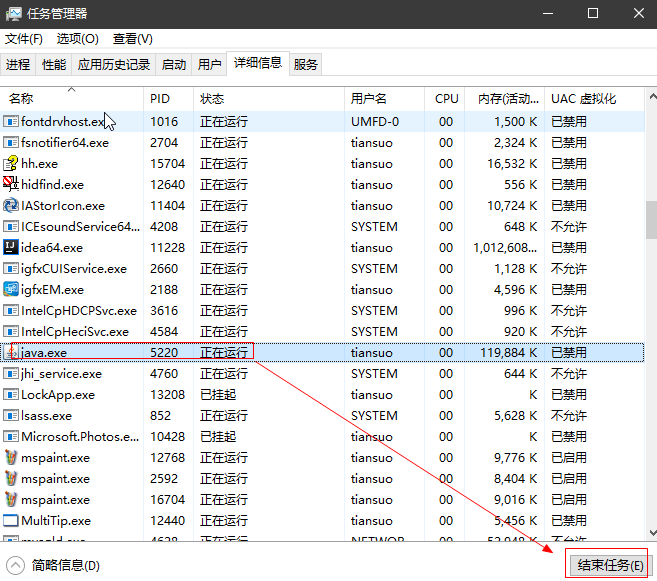Open the 查看(V) menu
Screen dimensions: 657x581
pos(132,39)
